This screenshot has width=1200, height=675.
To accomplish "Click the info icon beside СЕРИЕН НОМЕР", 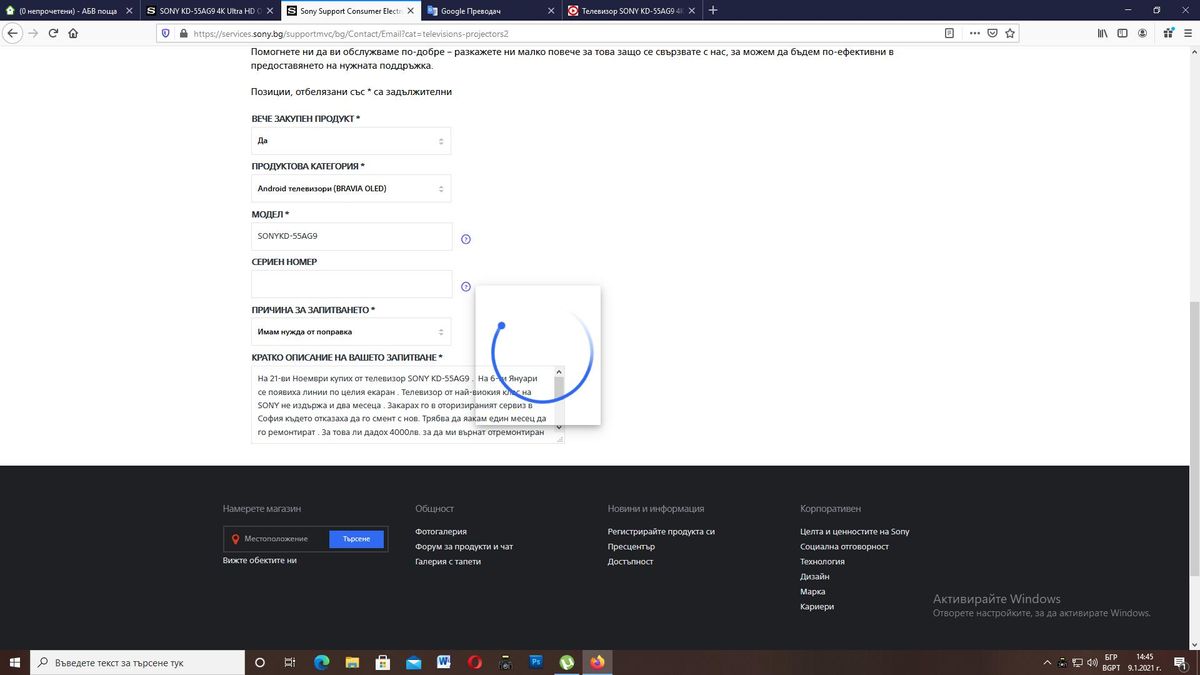I will tap(465, 286).
